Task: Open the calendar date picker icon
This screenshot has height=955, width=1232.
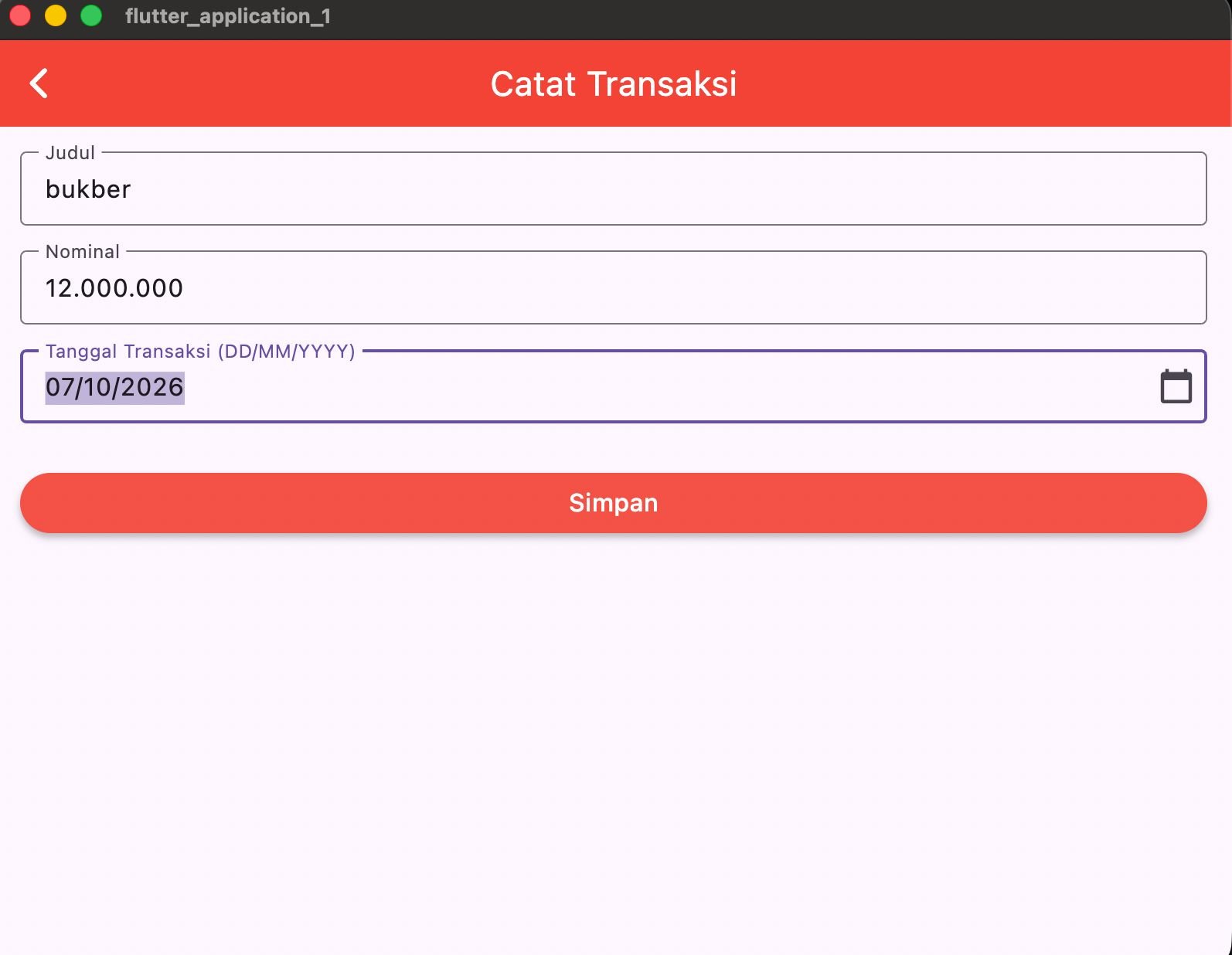Action: coord(1176,386)
